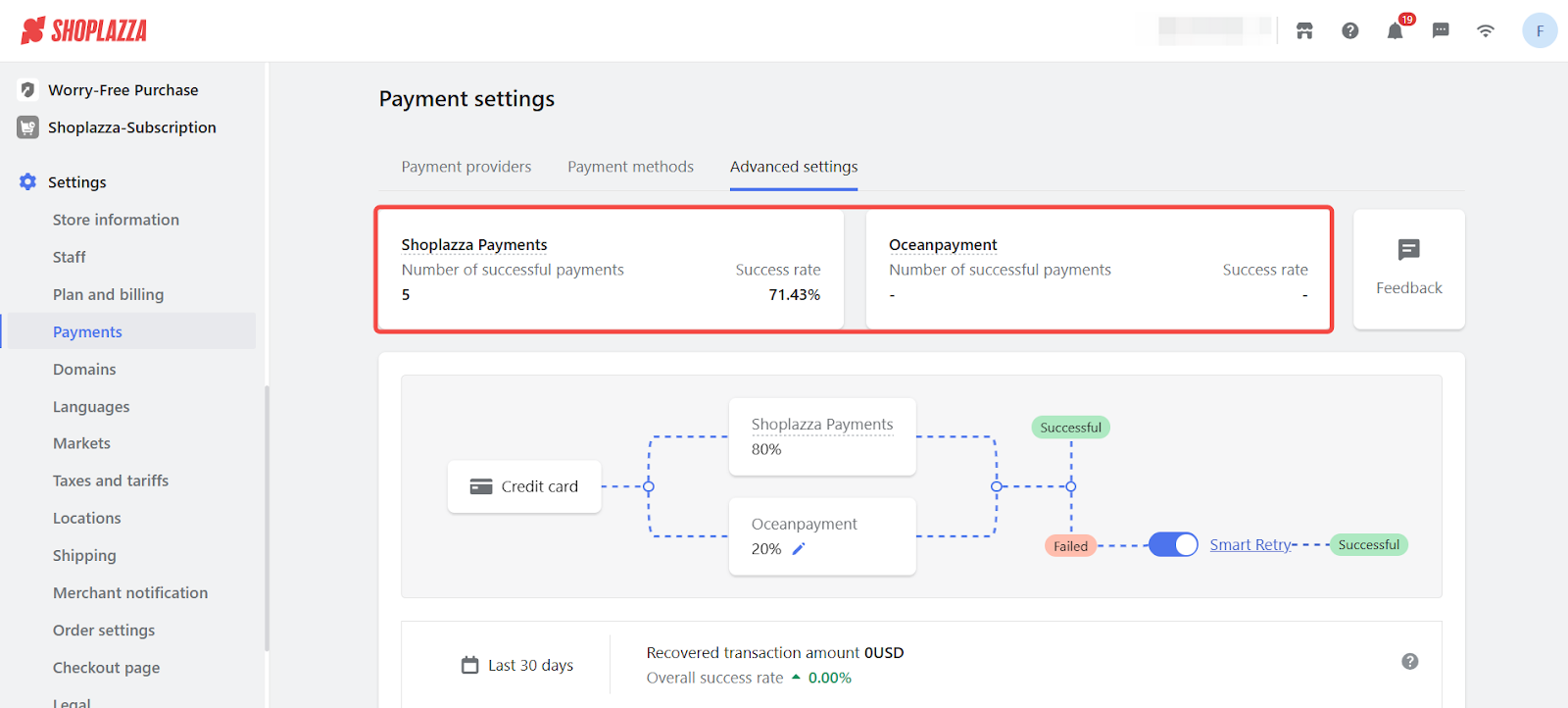Screen dimensions: 1568x708
Task: Click the Smart Retry link
Action: (x=1250, y=544)
